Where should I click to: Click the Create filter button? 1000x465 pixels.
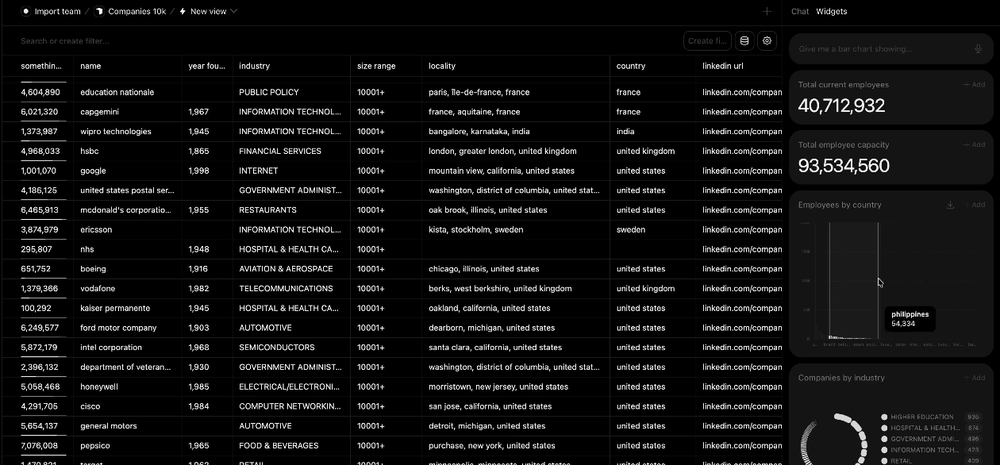pos(707,41)
